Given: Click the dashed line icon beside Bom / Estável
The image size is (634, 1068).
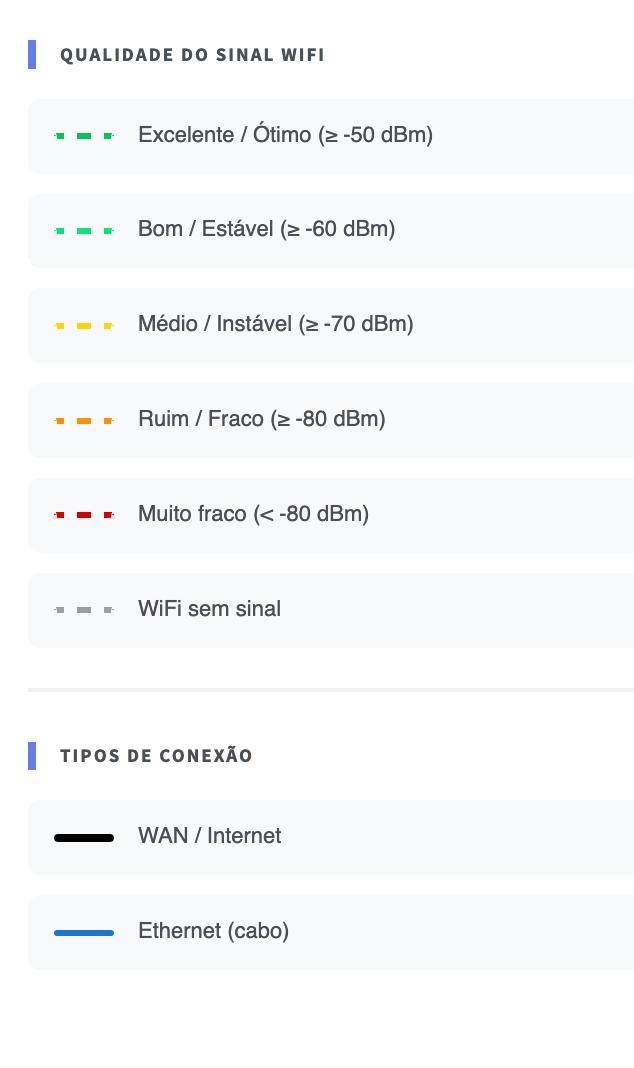Looking at the screenshot, I should (x=84, y=231).
